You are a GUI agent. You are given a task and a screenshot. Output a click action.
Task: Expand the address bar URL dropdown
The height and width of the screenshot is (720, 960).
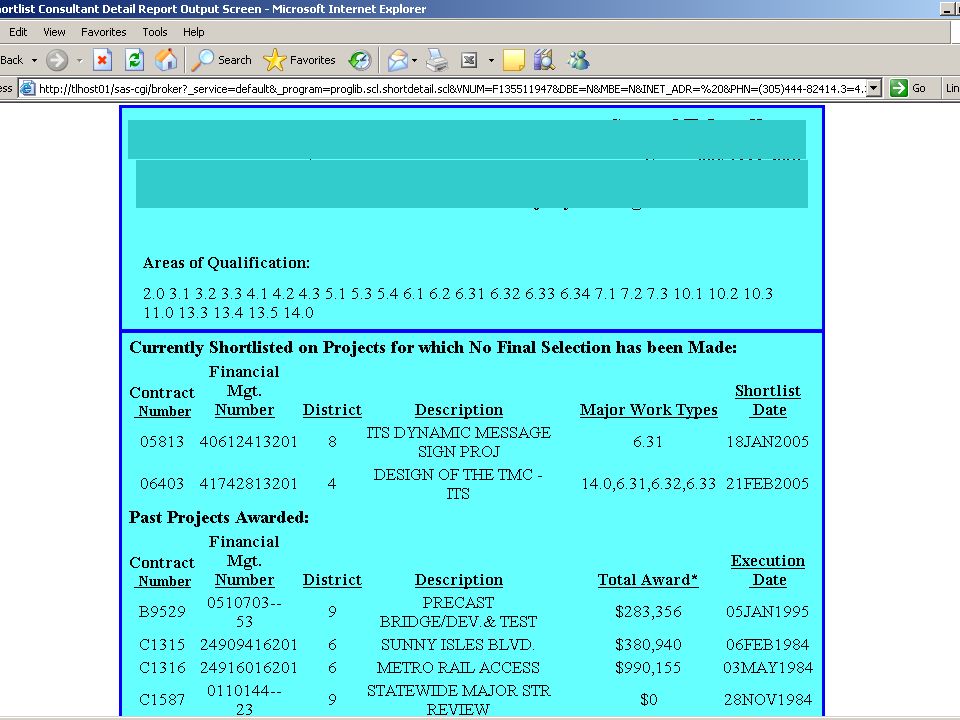[874, 88]
